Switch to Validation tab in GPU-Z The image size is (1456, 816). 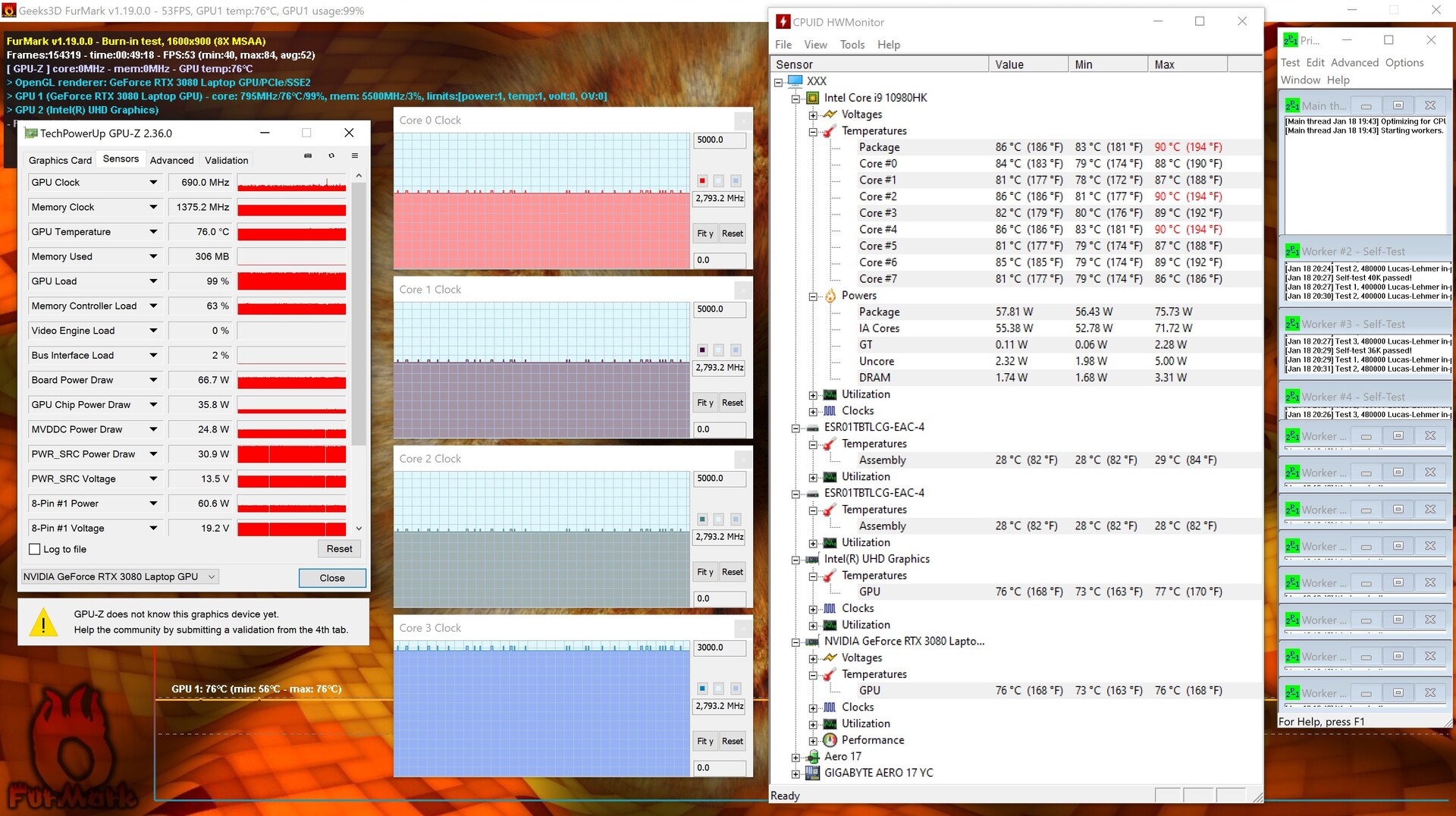tap(227, 160)
